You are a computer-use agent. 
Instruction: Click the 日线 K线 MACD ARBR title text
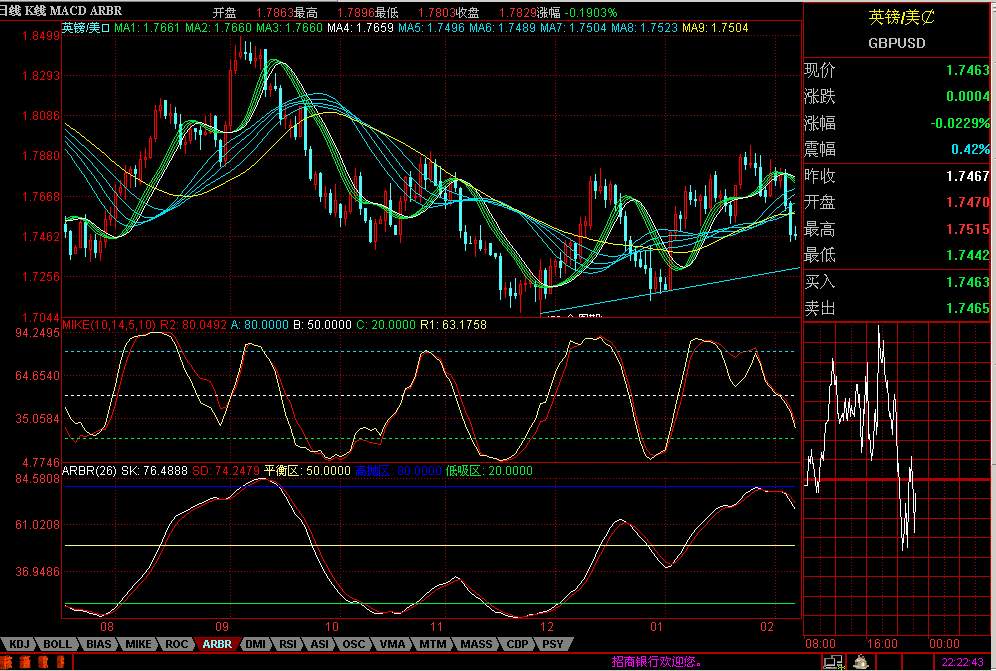(x=60, y=11)
